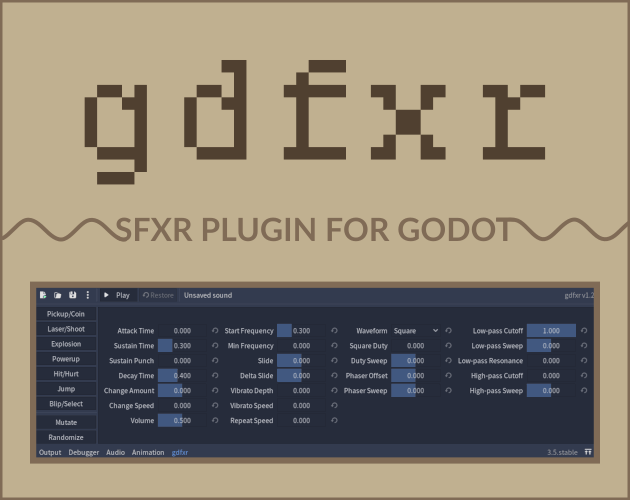Viewport: 630px width, 500px height.
Task: Reset the Change Amount value
Action: click(x=215, y=390)
